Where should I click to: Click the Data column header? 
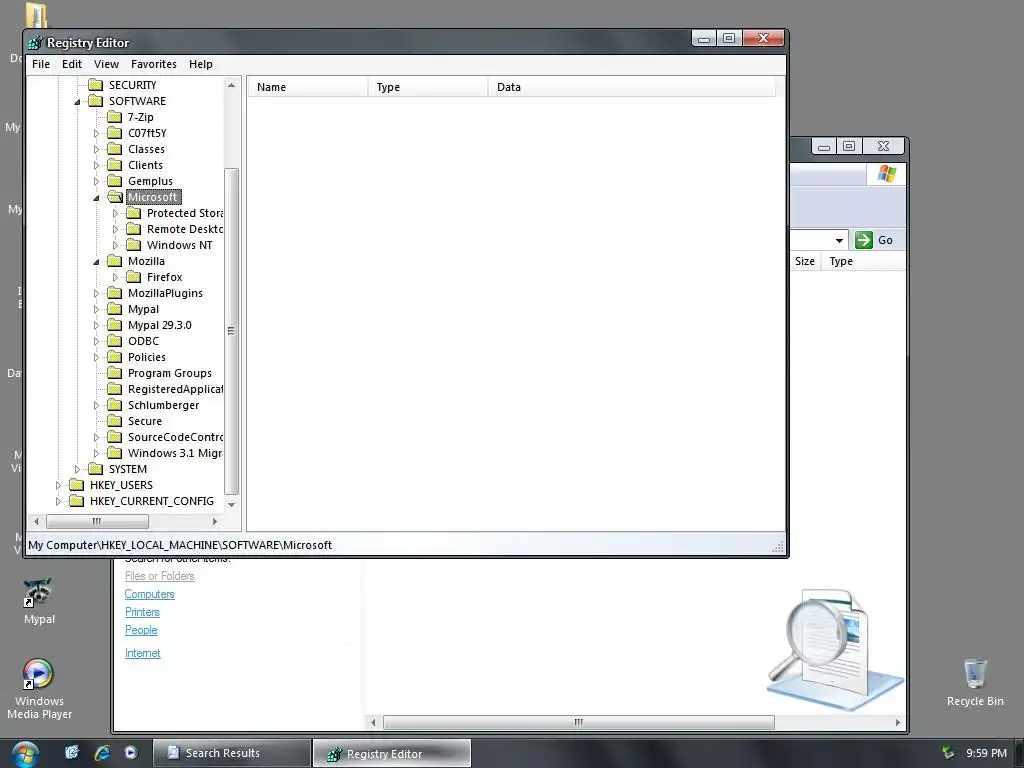pos(632,87)
